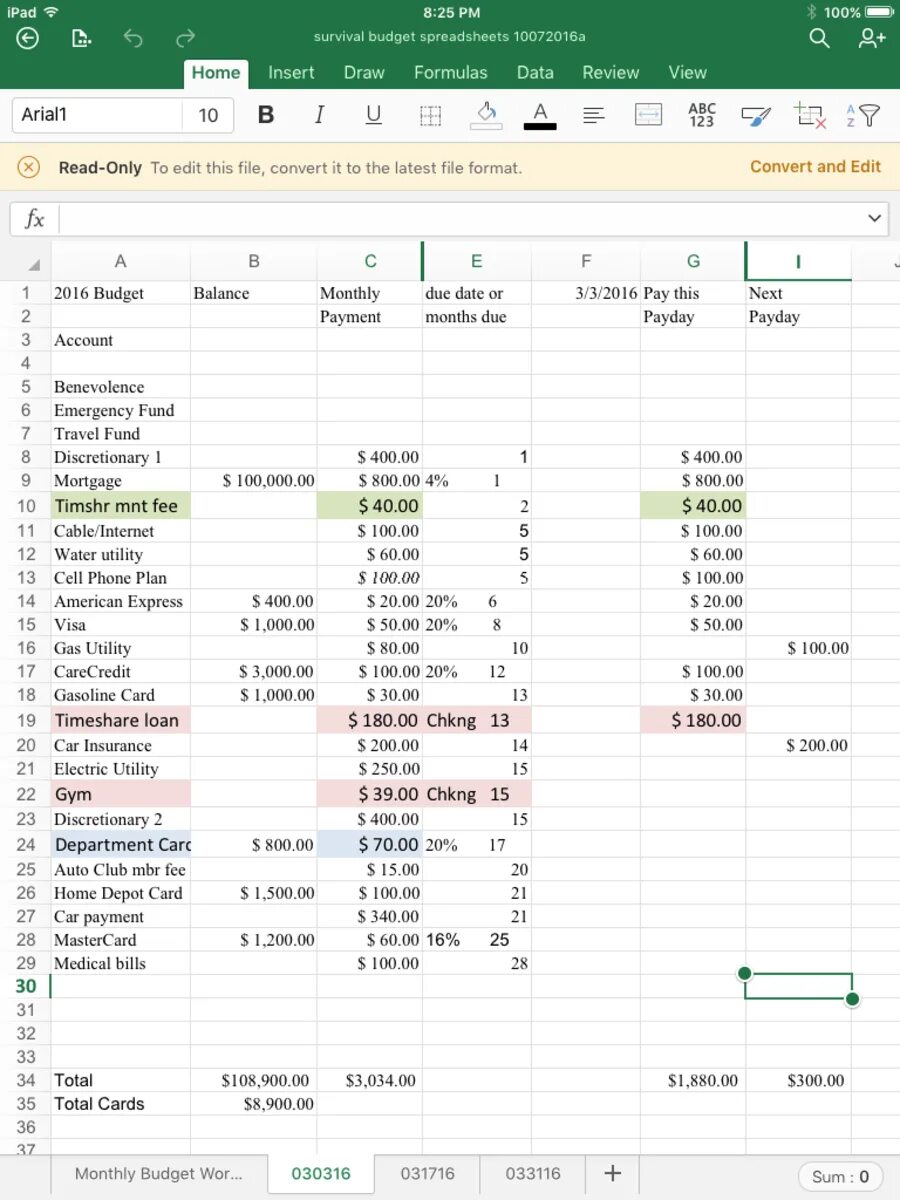The height and width of the screenshot is (1200, 900).
Task: Open the Data tab
Action: tap(535, 73)
